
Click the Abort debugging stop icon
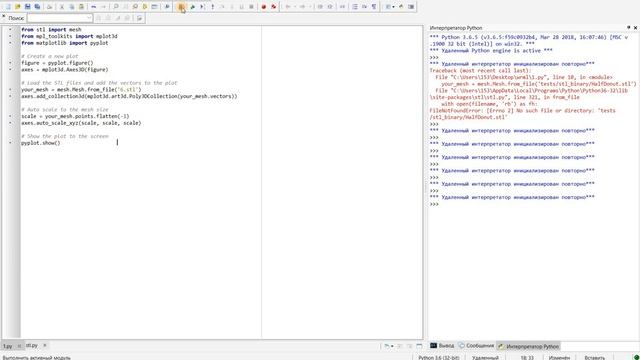click(251, 7)
